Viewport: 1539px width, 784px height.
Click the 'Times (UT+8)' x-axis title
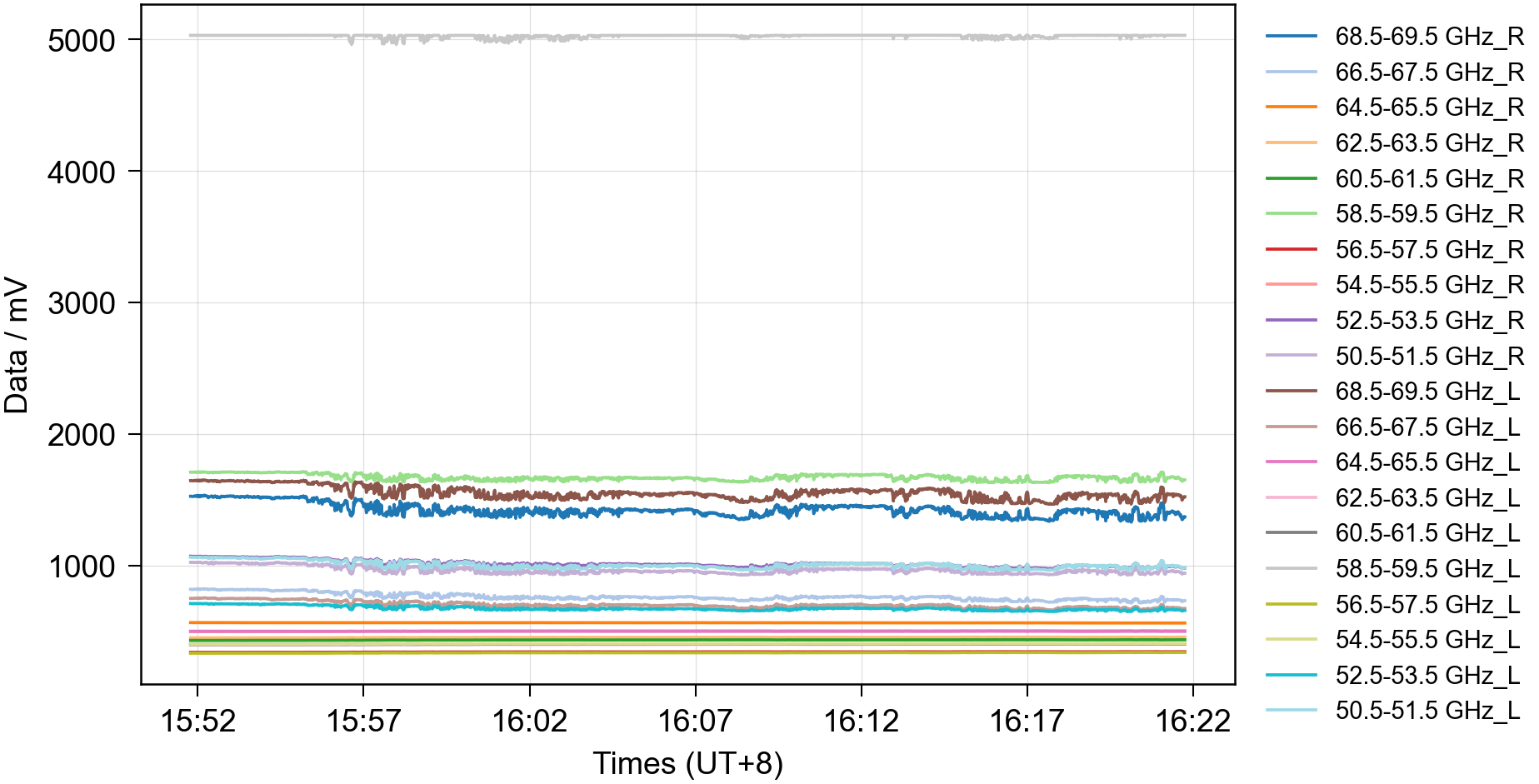coord(687,763)
